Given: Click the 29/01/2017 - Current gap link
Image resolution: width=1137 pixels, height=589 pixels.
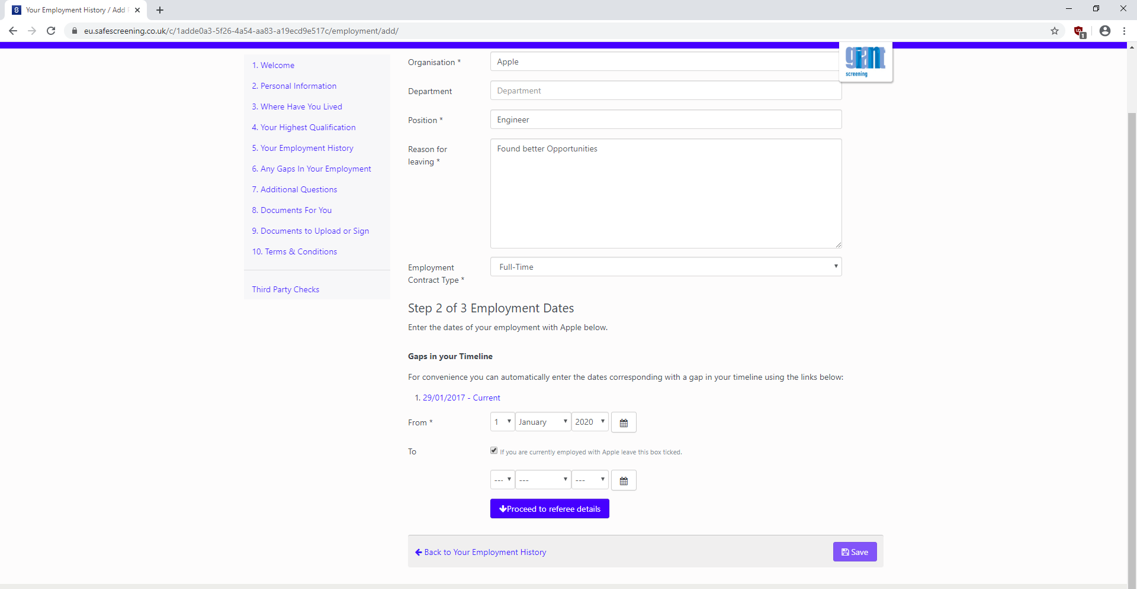Looking at the screenshot, I should tap(461, 396).
